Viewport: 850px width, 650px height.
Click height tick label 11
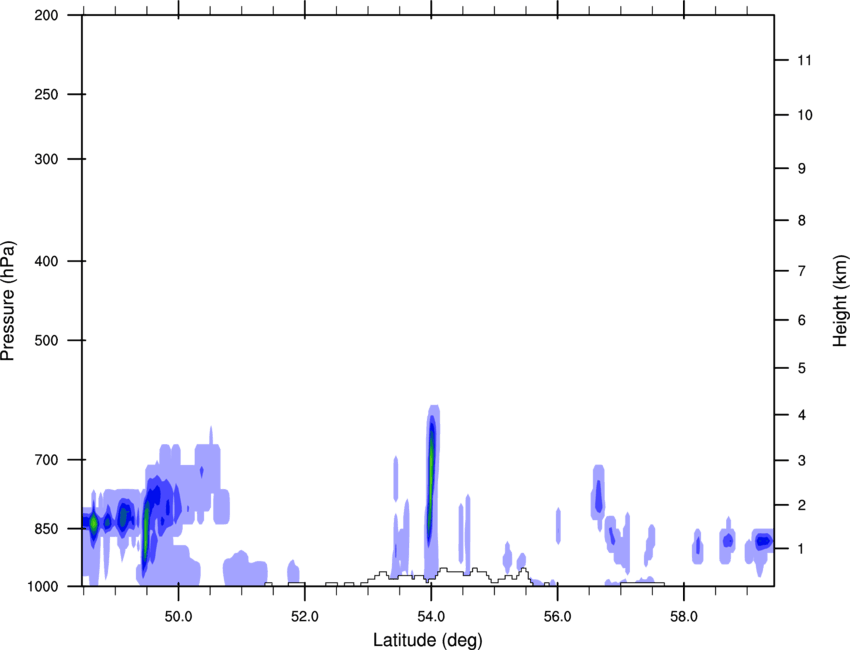click(x=805, y=60)
